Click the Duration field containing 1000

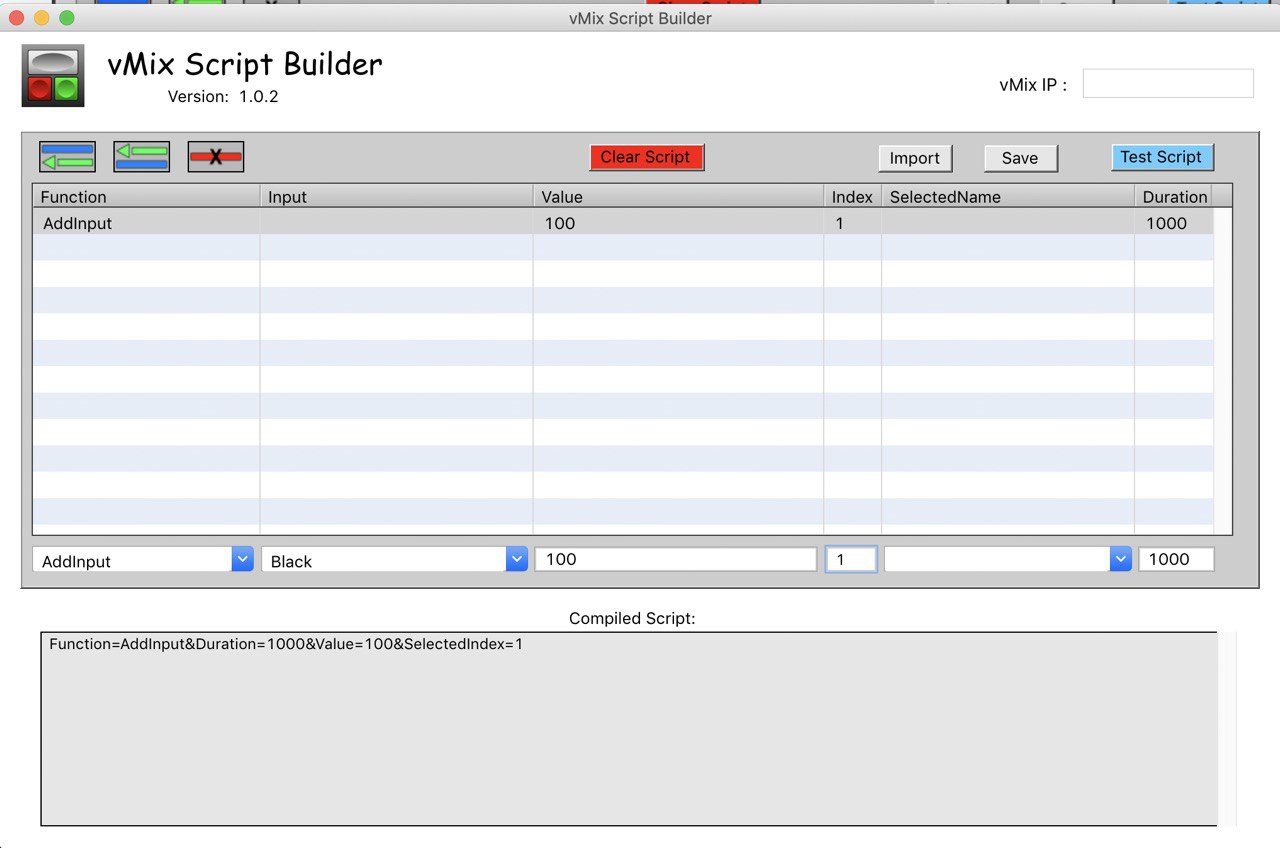(1176, 559)
